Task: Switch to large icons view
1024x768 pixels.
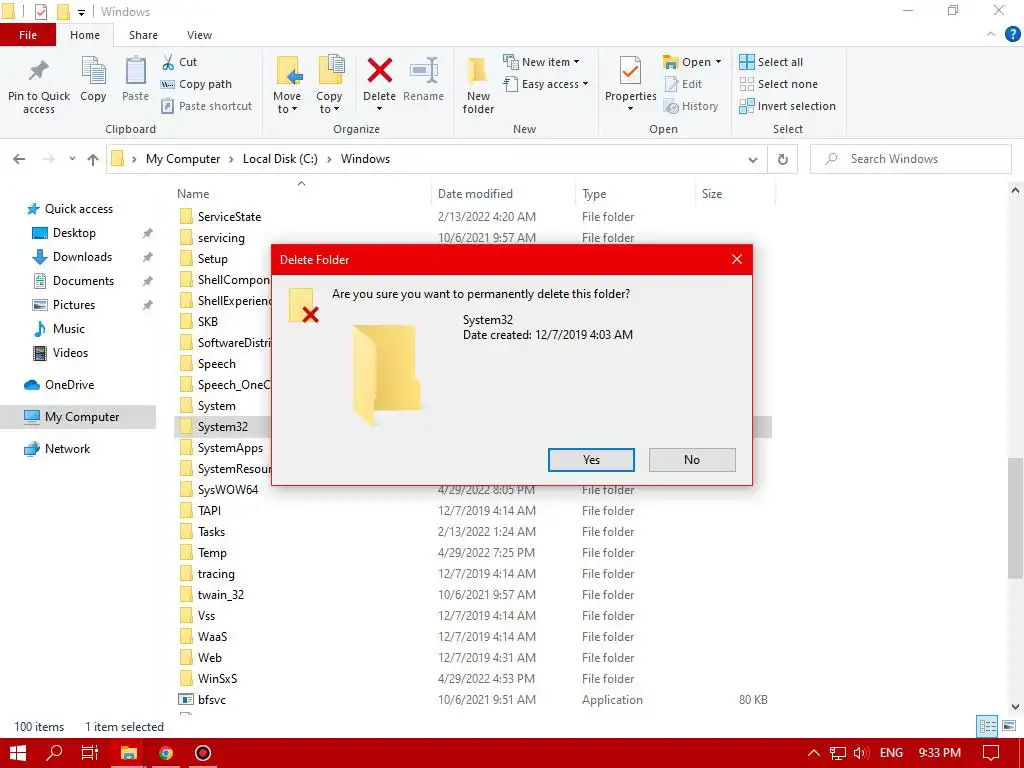Action: 1009,726
